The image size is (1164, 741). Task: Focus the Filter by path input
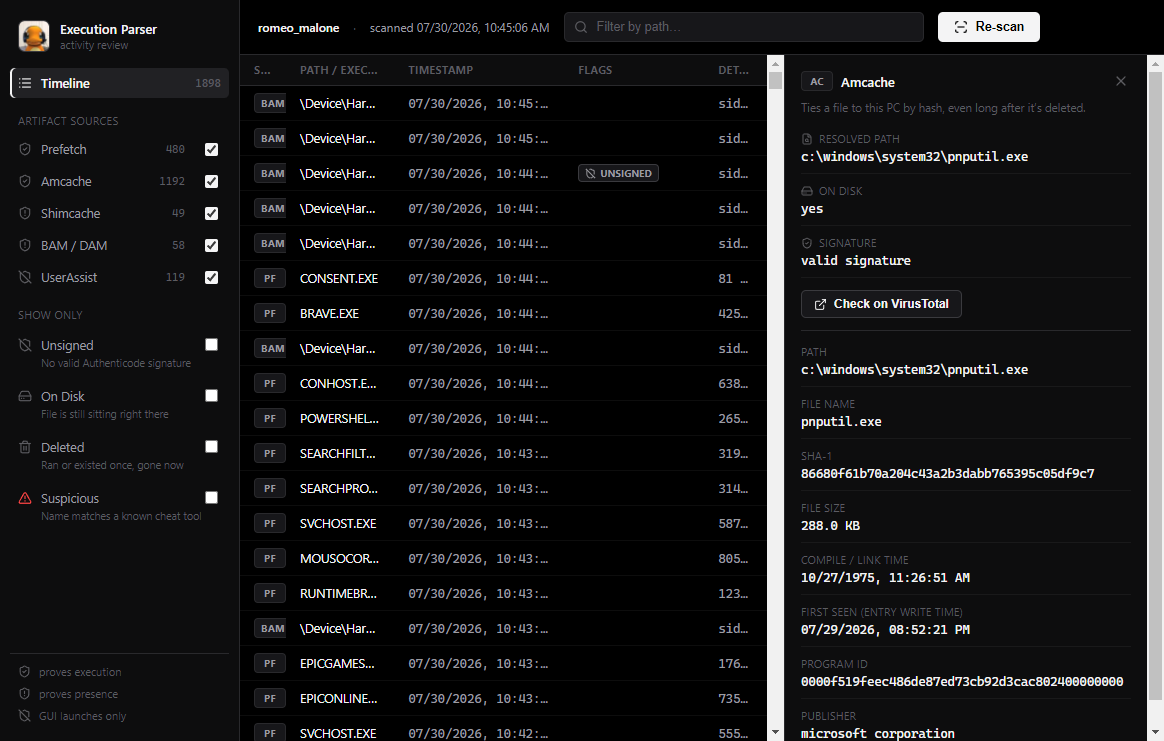pyautogui.click(x=744, y=27)
